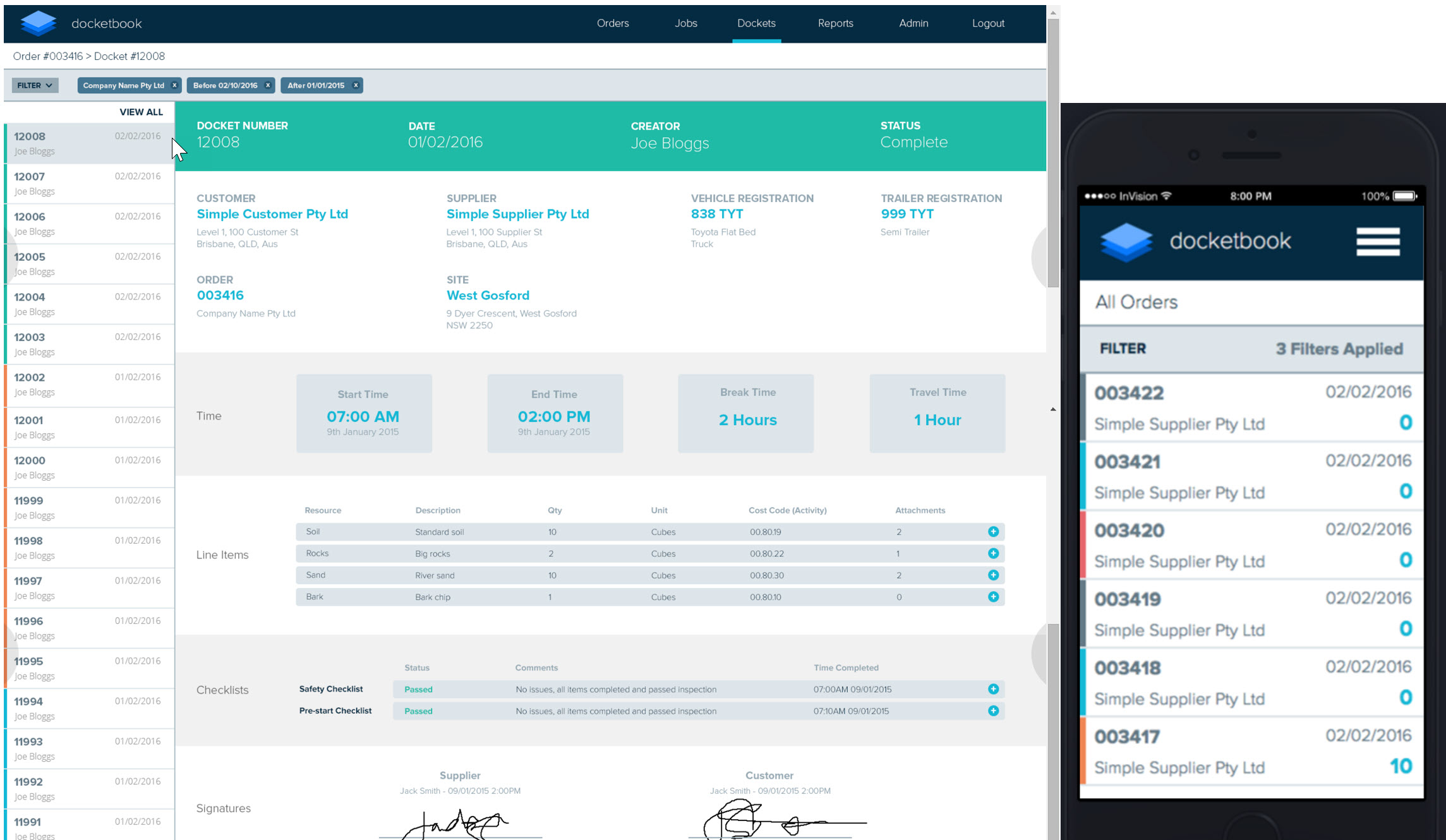Remove the After 01/01/2015 filter tag
The image size is (1446, 840).
[x=356, y=85]
